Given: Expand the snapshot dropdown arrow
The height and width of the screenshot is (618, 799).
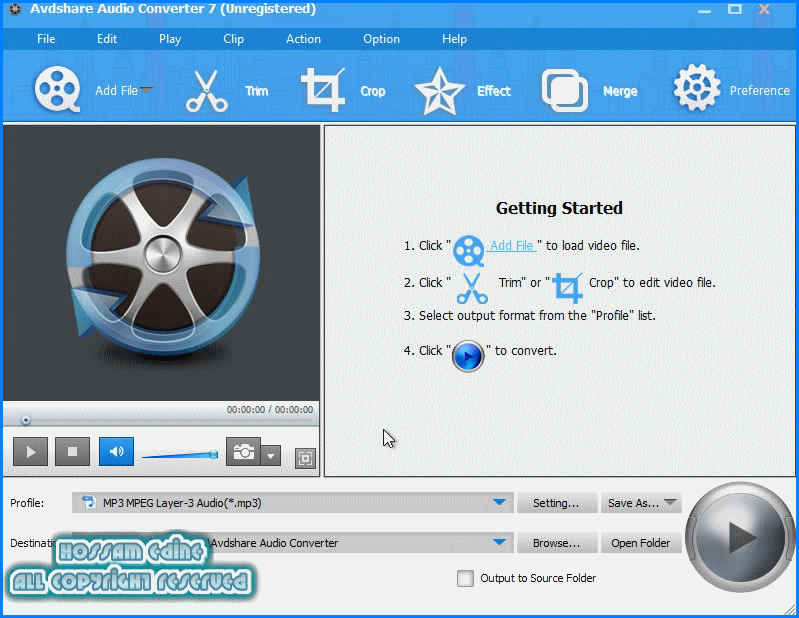Looking at the screenshot, I should click(271, 455).
